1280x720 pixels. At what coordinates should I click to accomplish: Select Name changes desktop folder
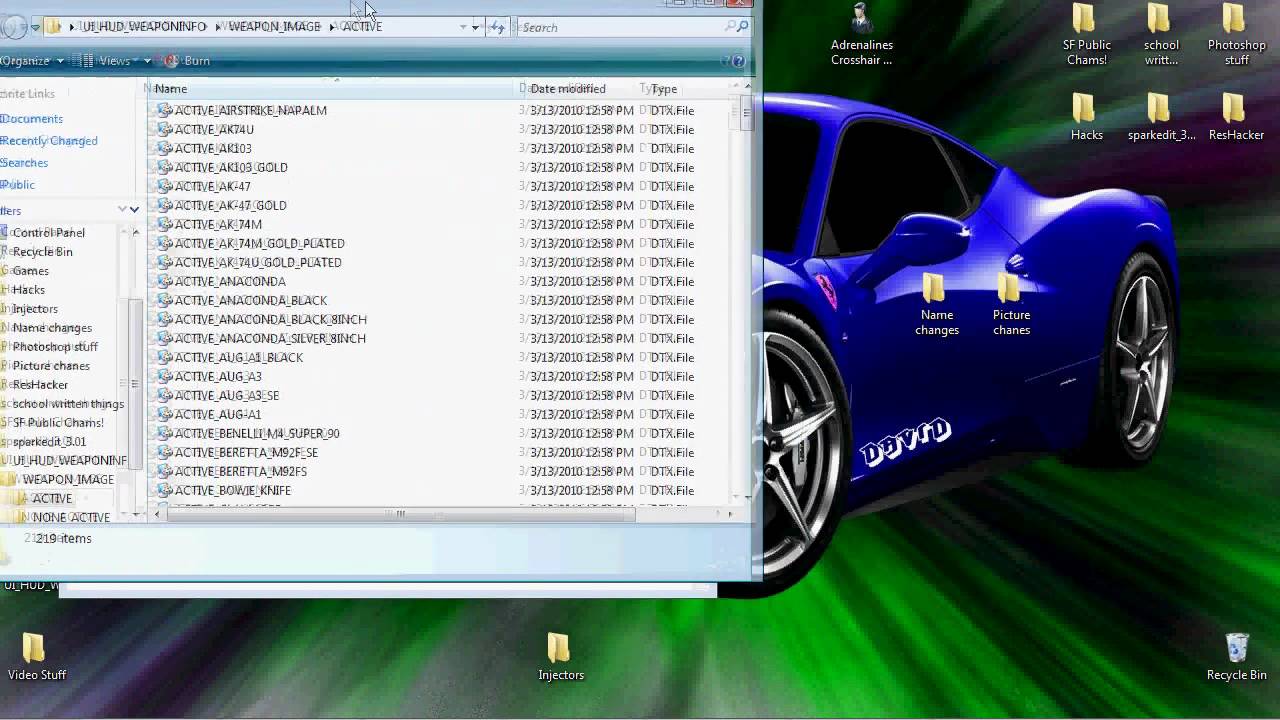pos(936,304)
